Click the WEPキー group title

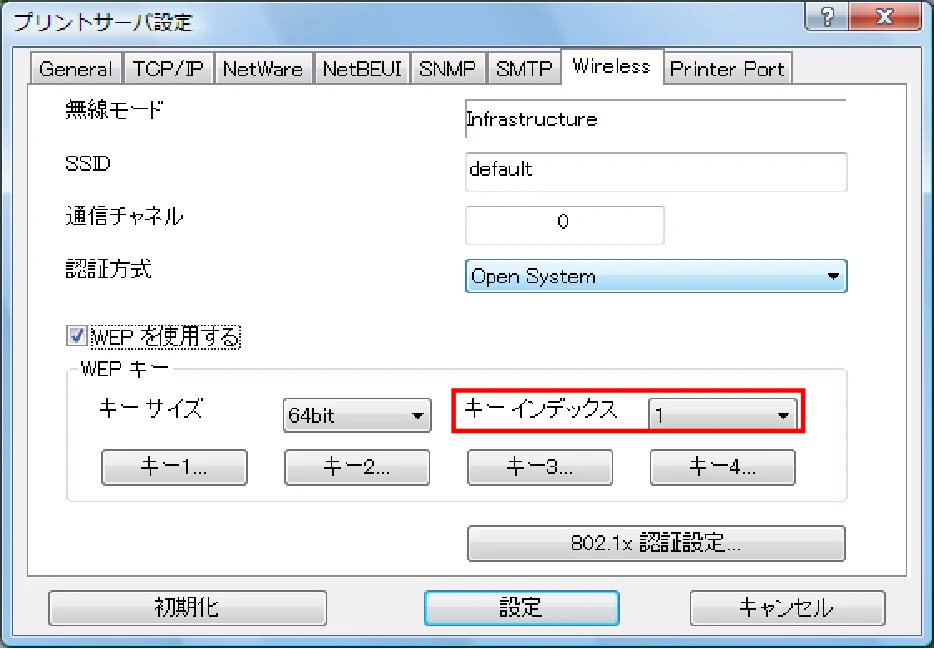coord(124,369)
